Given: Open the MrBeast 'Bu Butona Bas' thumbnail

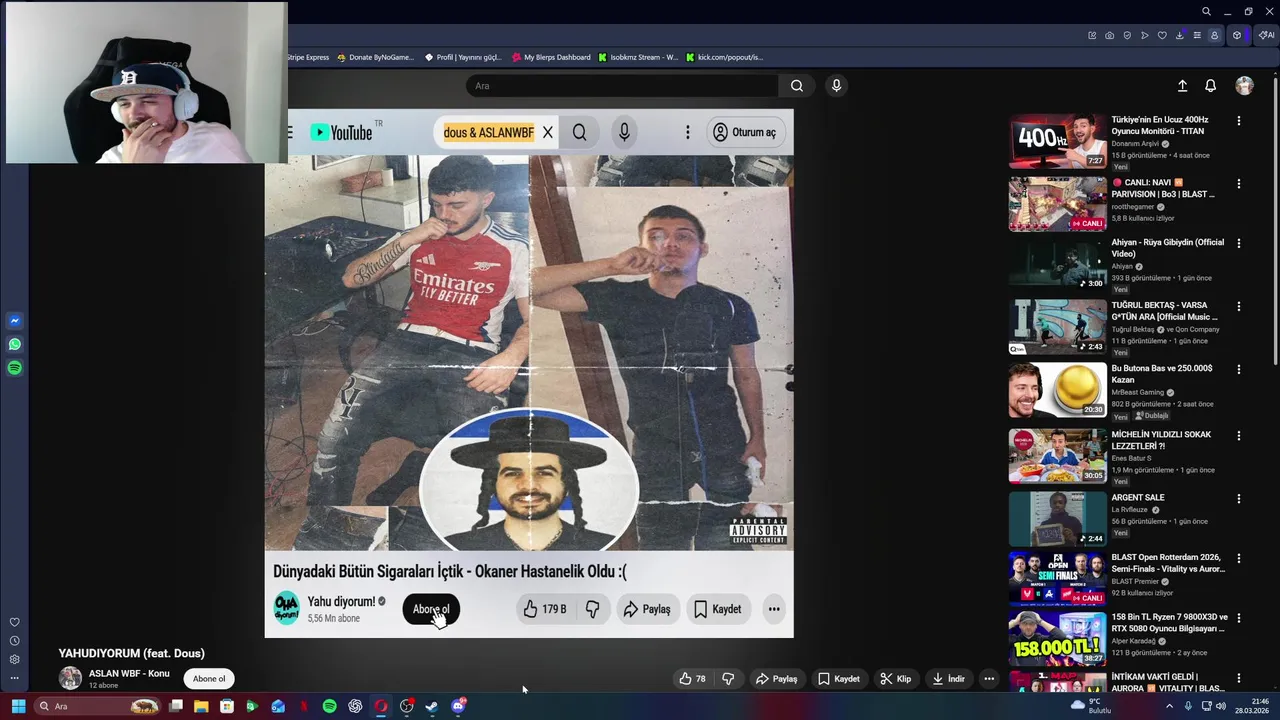Looking at the screenshot, I should click(x=1057, y=389).
